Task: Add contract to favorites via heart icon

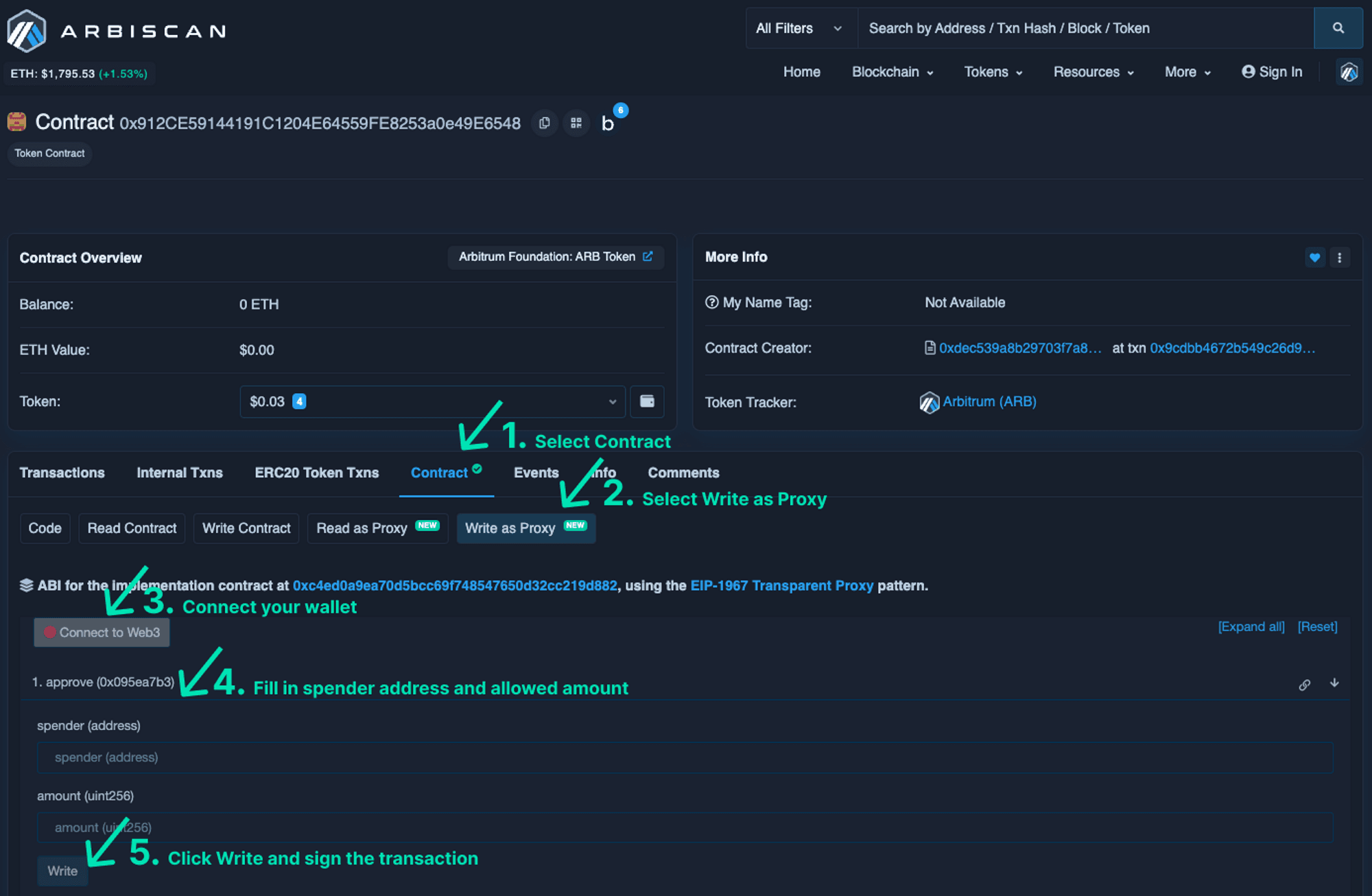Action: click(x=1314, y=257)
